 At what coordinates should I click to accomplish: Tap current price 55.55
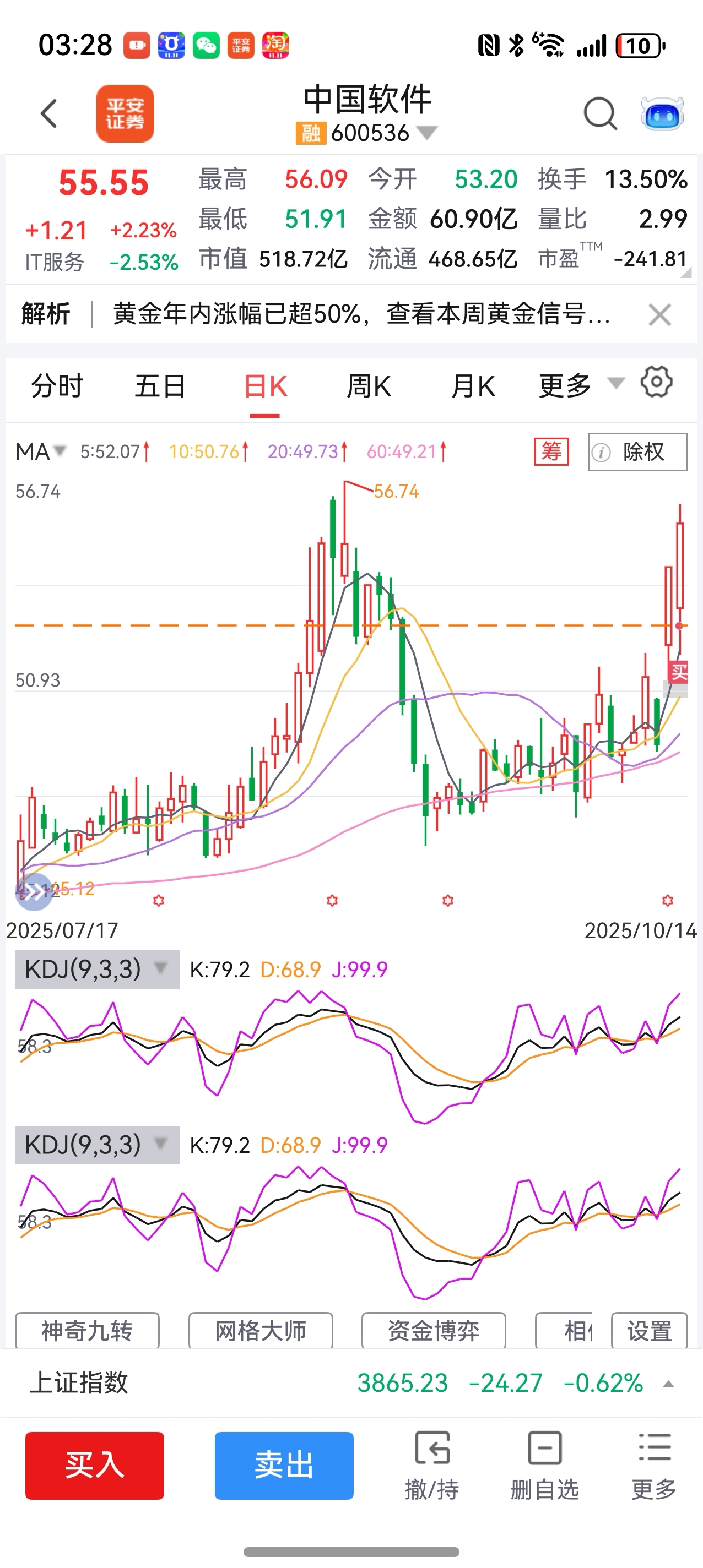click(104, 183)
